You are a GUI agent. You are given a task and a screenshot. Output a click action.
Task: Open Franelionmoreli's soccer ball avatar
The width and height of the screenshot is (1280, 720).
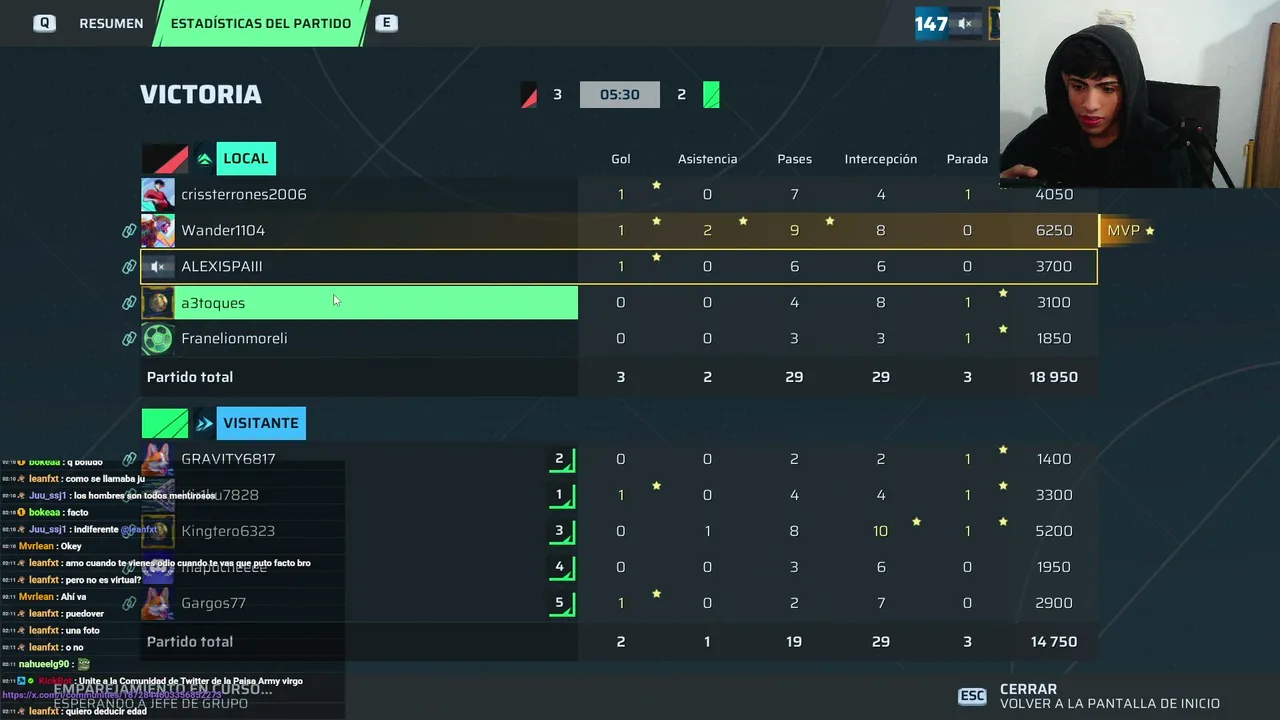click(157, 338)
